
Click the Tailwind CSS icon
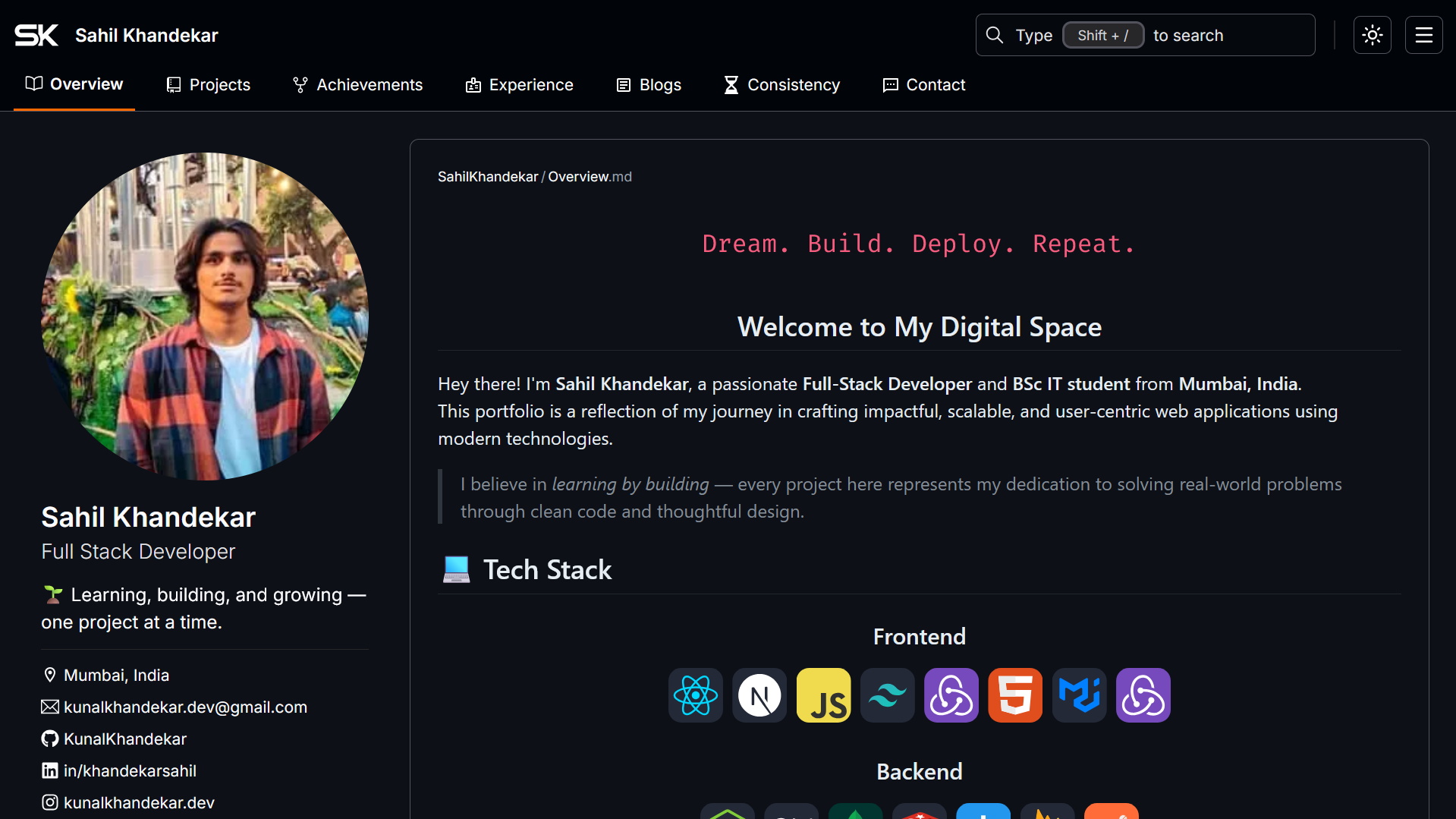click(887, 695)
